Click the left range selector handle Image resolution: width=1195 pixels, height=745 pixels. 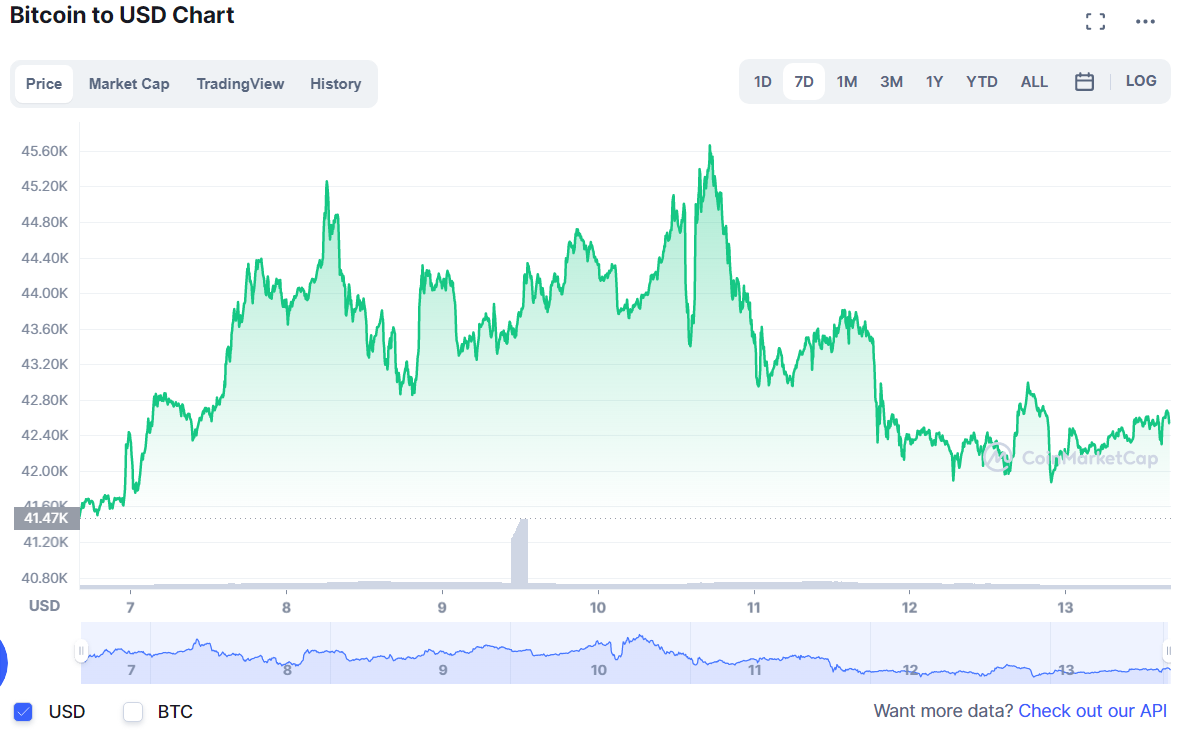tap(81, 651)
